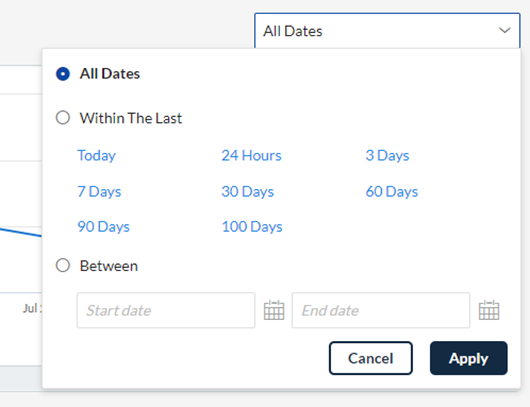Open the End date calendar picker icon

(489, 310)
